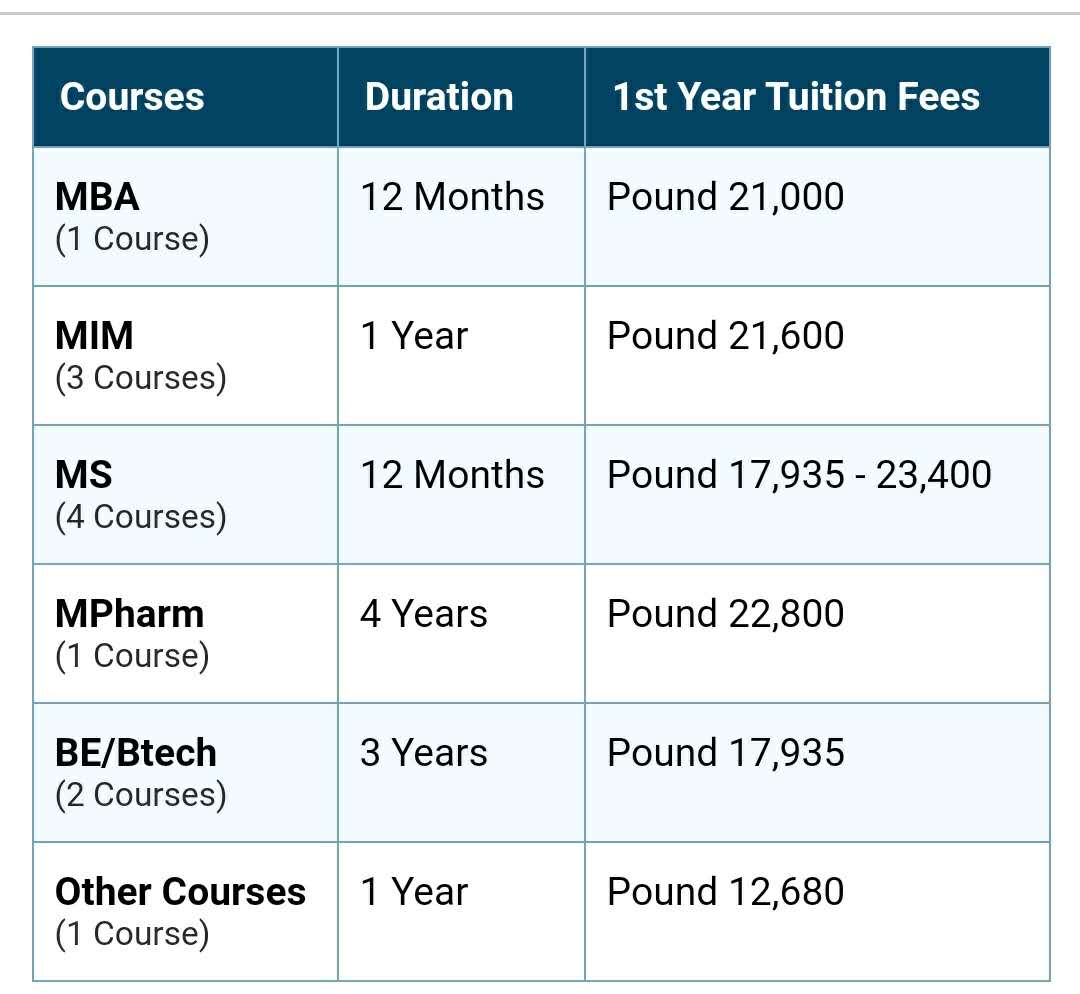
Task: Select the BE/Btech course name
Action: click(136, 753)
